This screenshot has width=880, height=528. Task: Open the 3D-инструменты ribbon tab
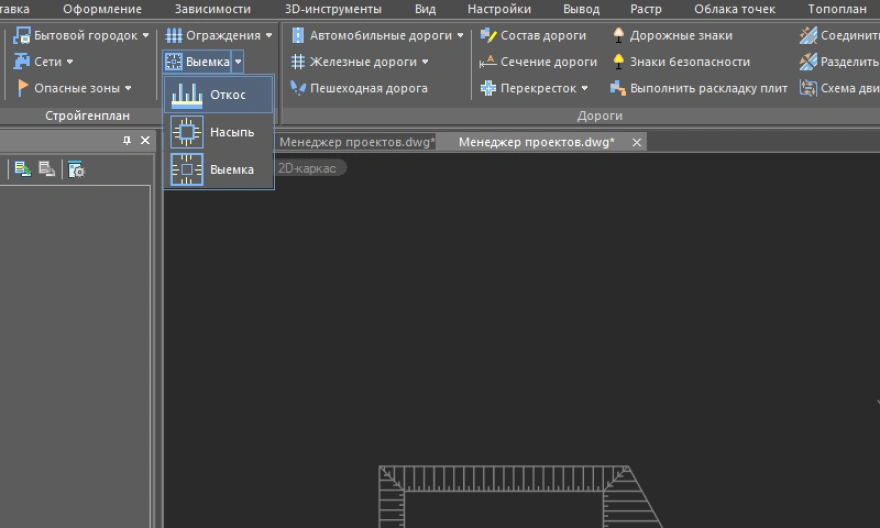(332, 9)
